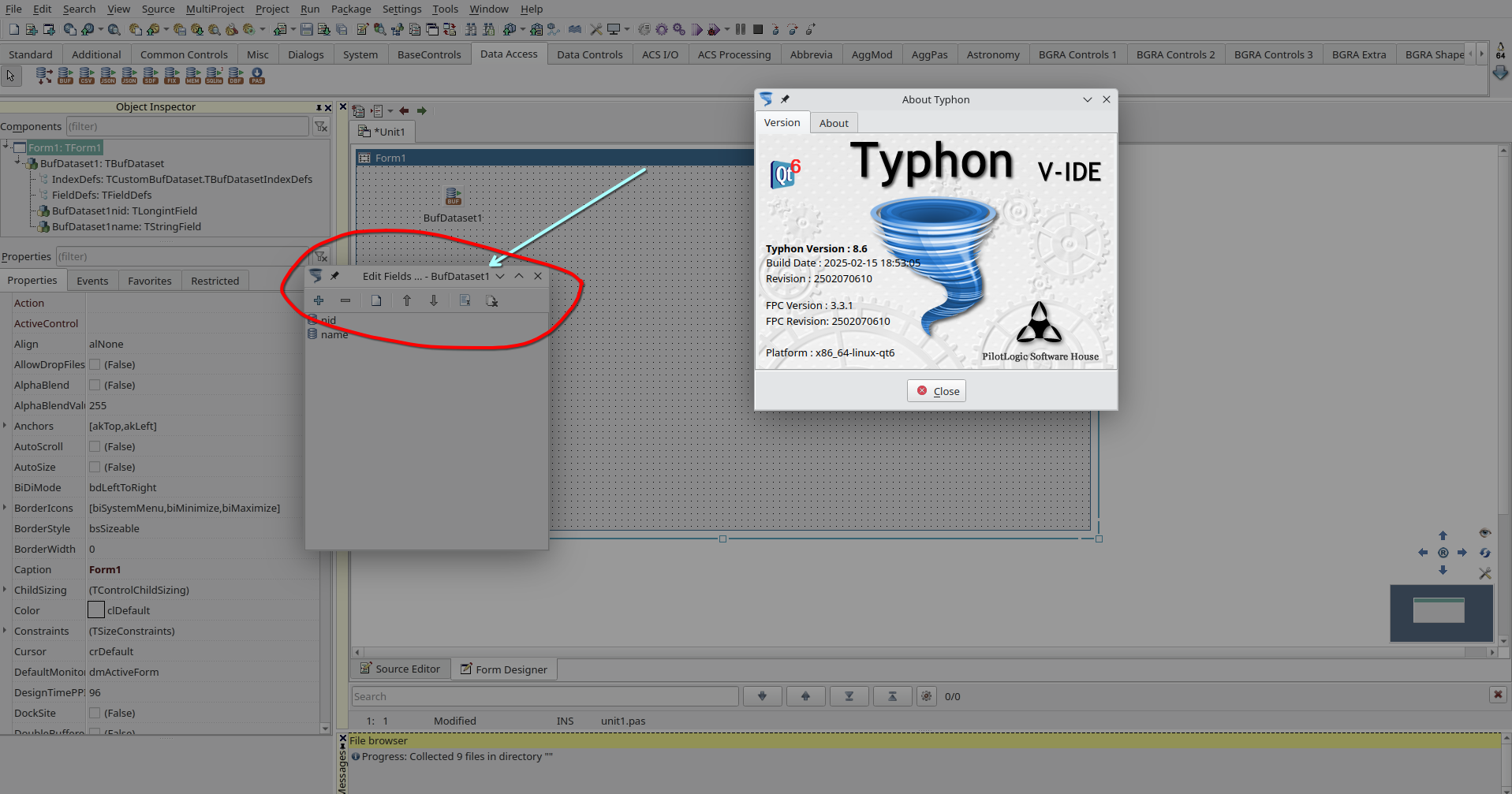Viewport: 1512px width, 794px height.
Task: Click the search options gear icon
Action: 927,696
